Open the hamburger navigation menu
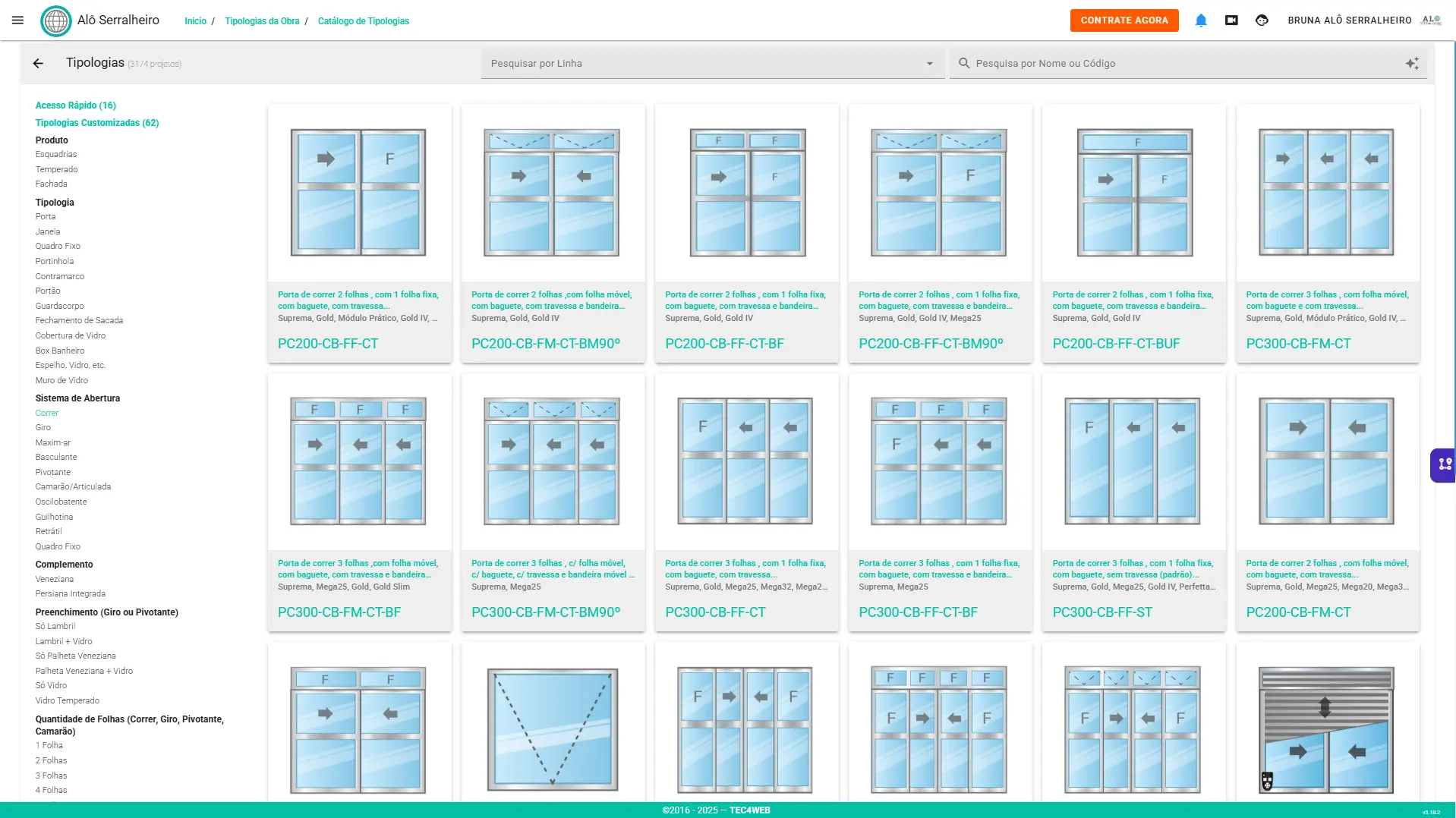 click(17, 20)
